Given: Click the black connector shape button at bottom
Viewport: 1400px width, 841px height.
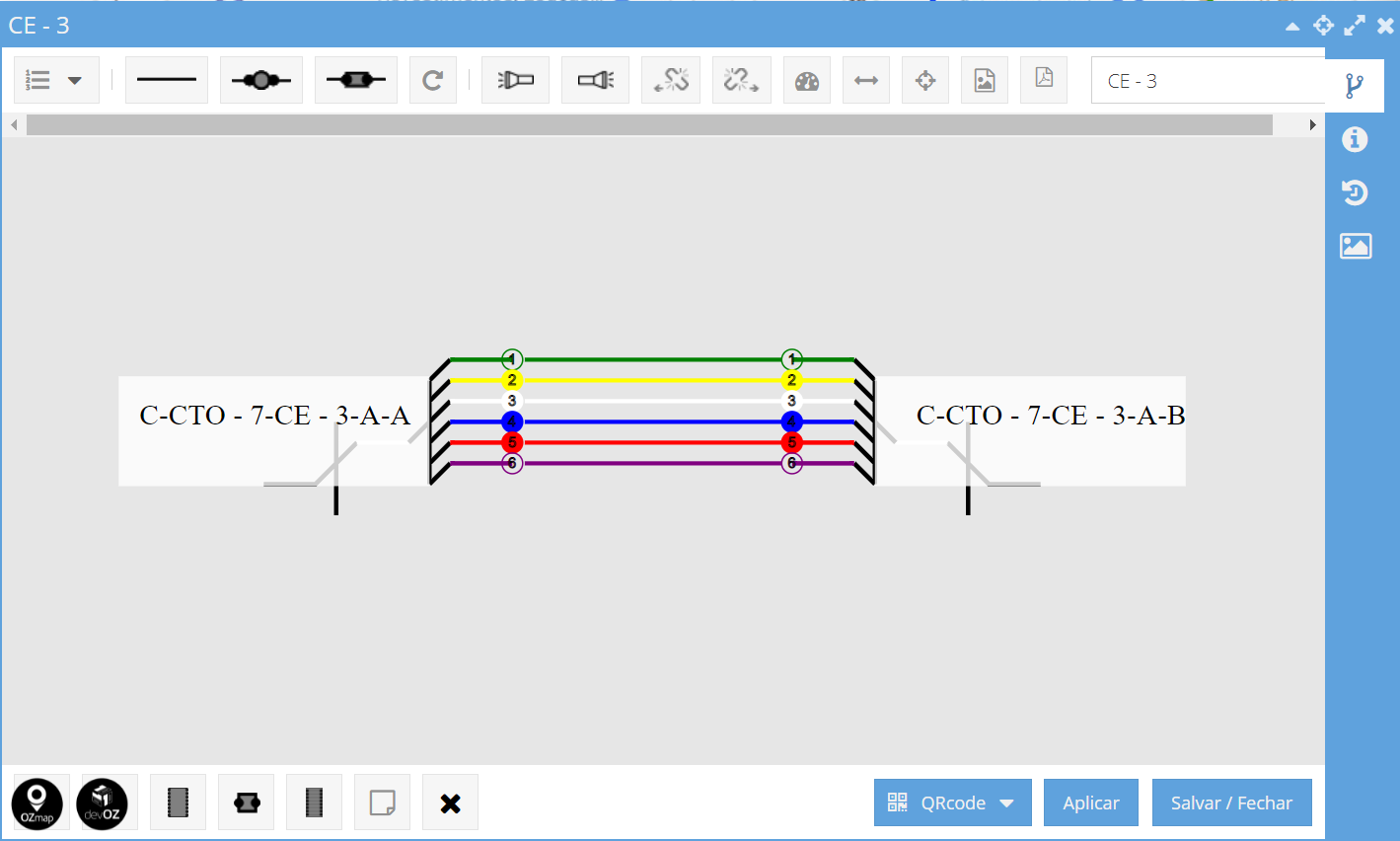Looking at the screenshot, I should [x=246, y=803].
